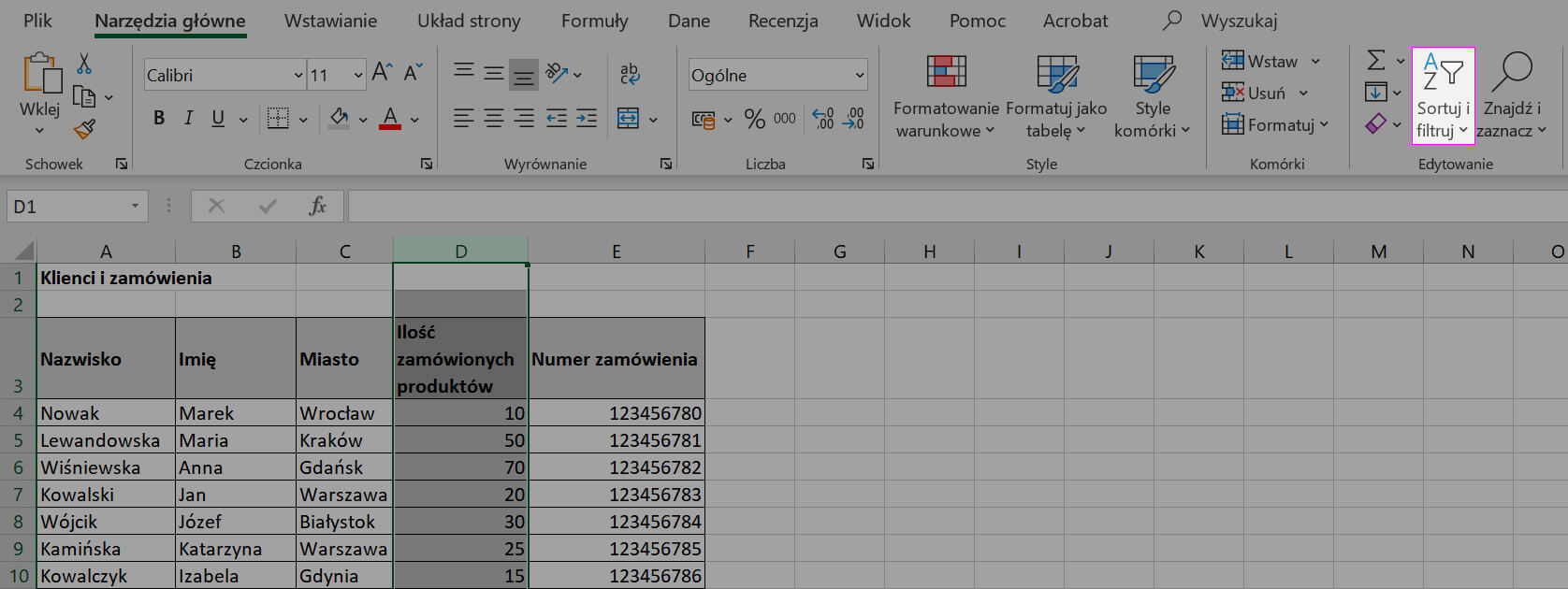Switch to Recenzja tab

783,21
